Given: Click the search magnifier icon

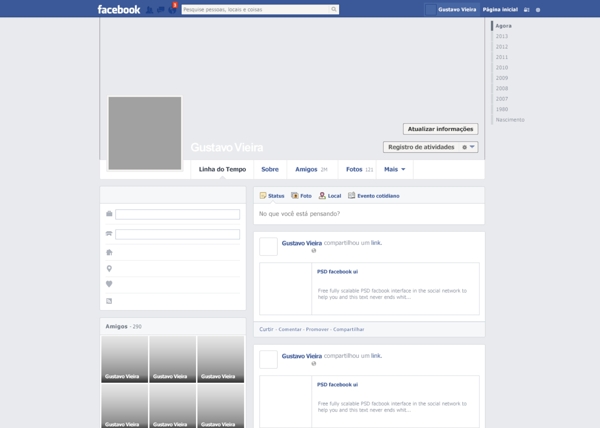Looking at the screenshot, I should 334,9.
